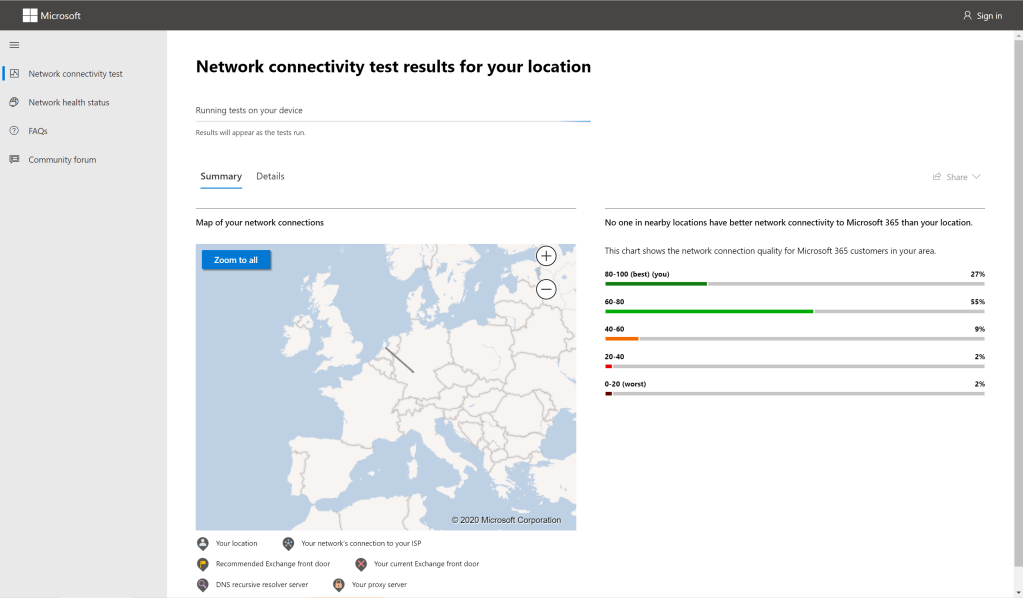Screen dimensions: 1023x598
Task: Click the Sign in person icon
Action: [967, 16]
